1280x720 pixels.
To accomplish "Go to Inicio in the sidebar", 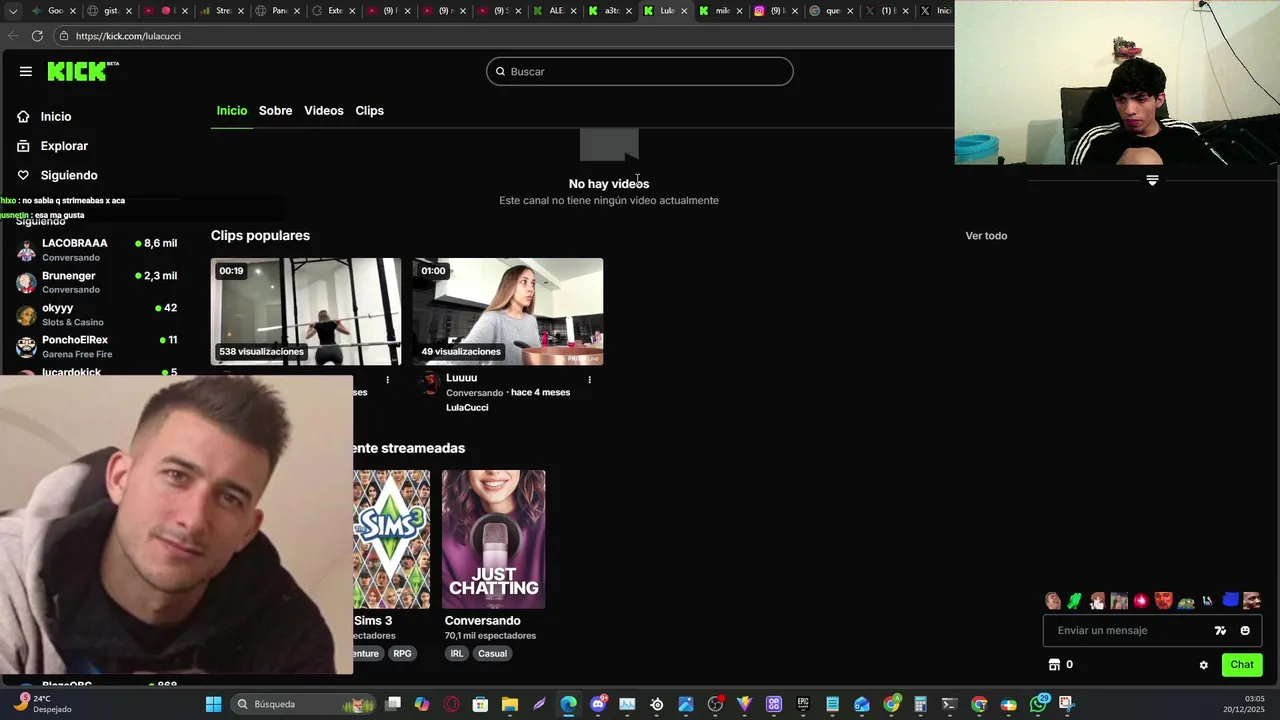I will click(x=56, y=117).
